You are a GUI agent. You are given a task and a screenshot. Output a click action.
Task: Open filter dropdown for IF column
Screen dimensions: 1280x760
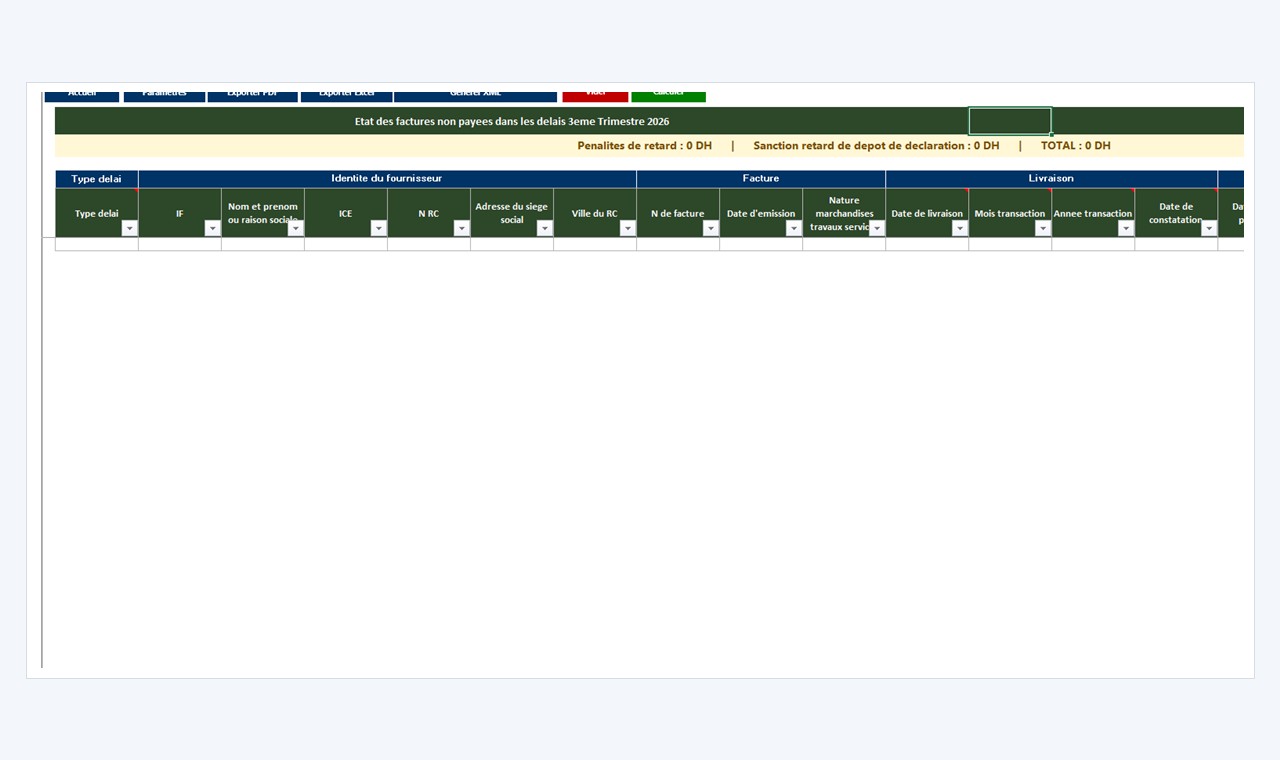click(x=212, y=228)
